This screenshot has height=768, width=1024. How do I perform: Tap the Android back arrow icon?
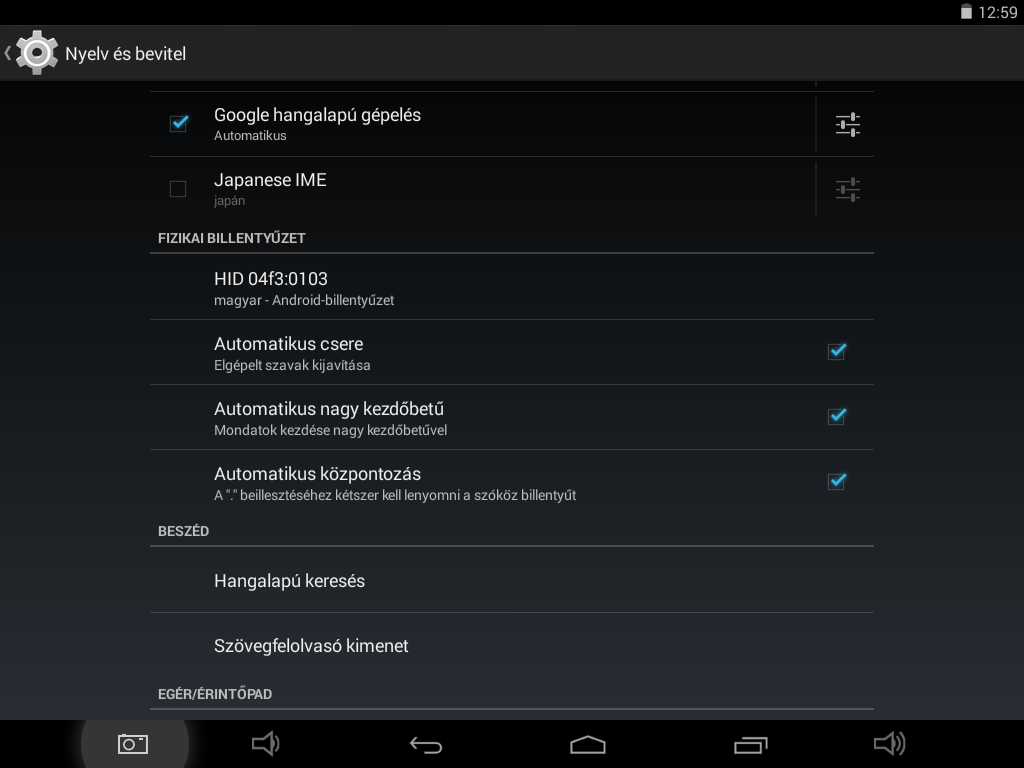[426, 744]
